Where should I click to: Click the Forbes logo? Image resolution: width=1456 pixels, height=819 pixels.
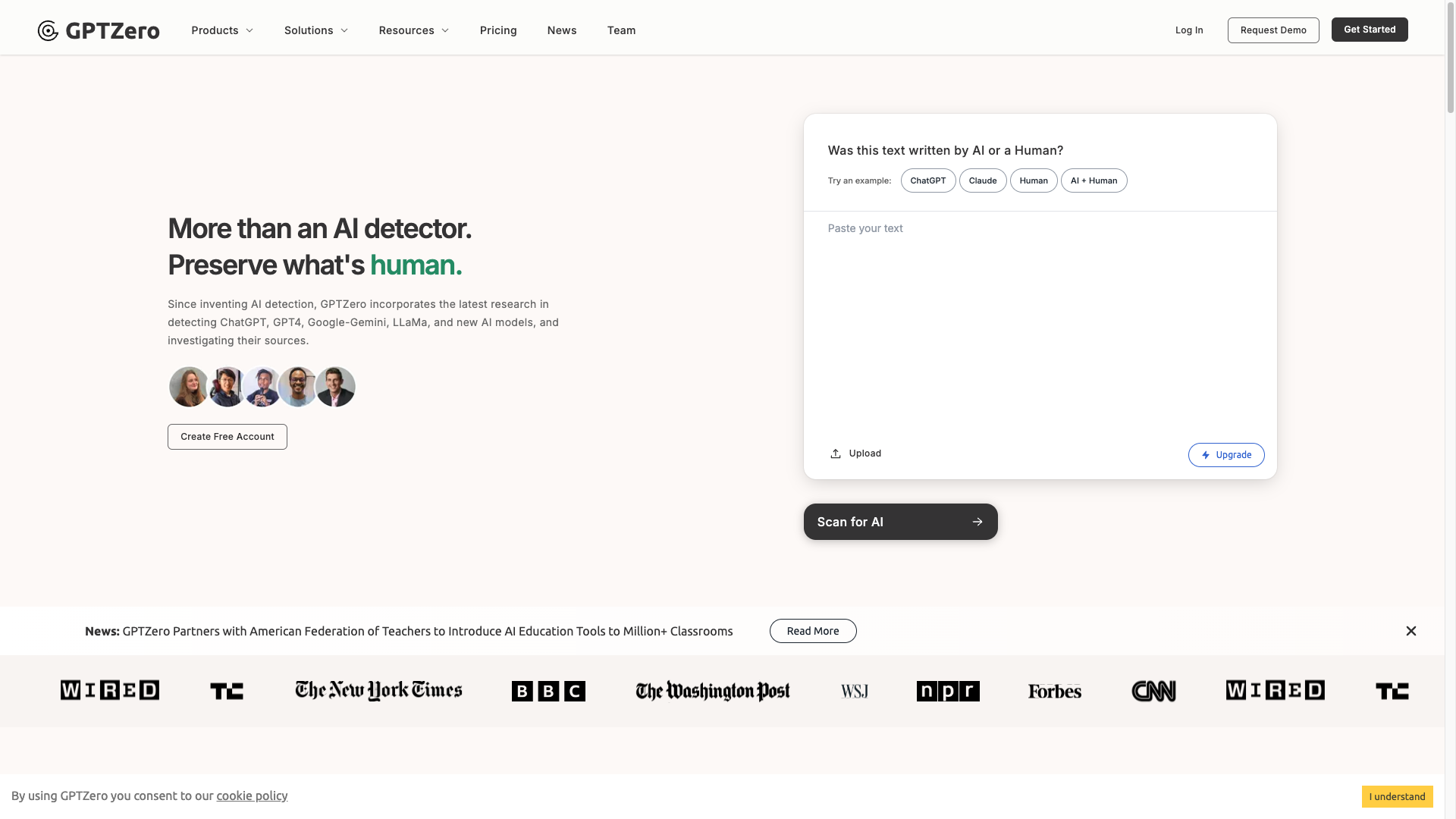(x=1055, y=691)
